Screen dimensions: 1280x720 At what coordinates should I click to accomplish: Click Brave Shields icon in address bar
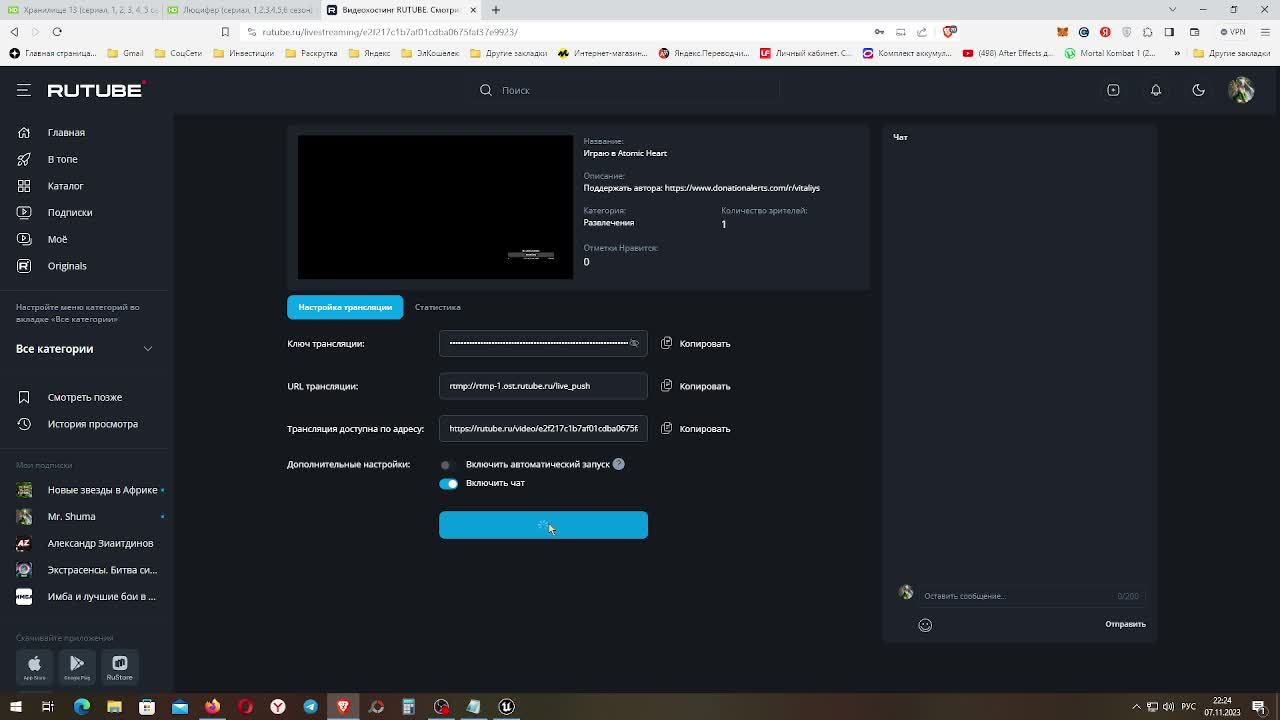coord(950,32)
